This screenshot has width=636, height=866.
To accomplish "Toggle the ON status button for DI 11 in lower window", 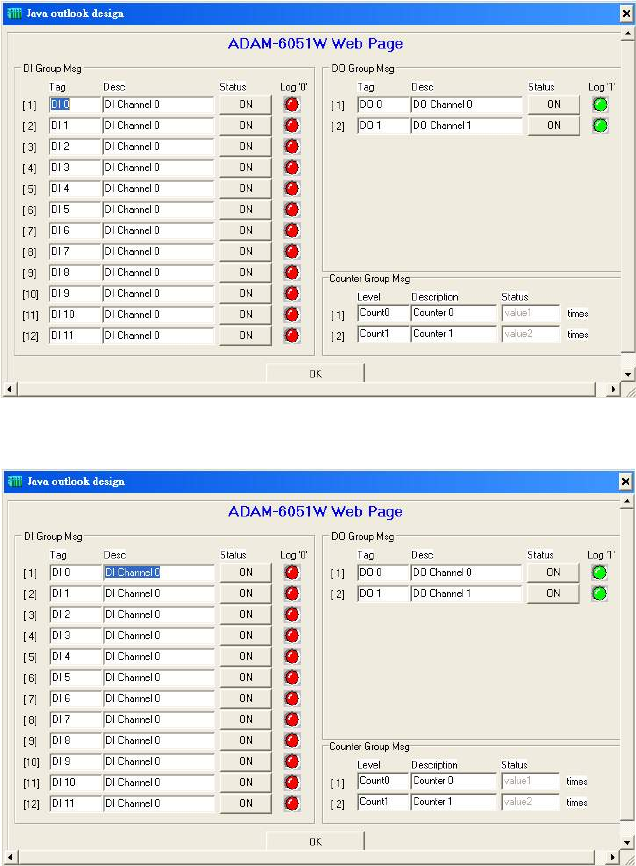I will (246, 803).
